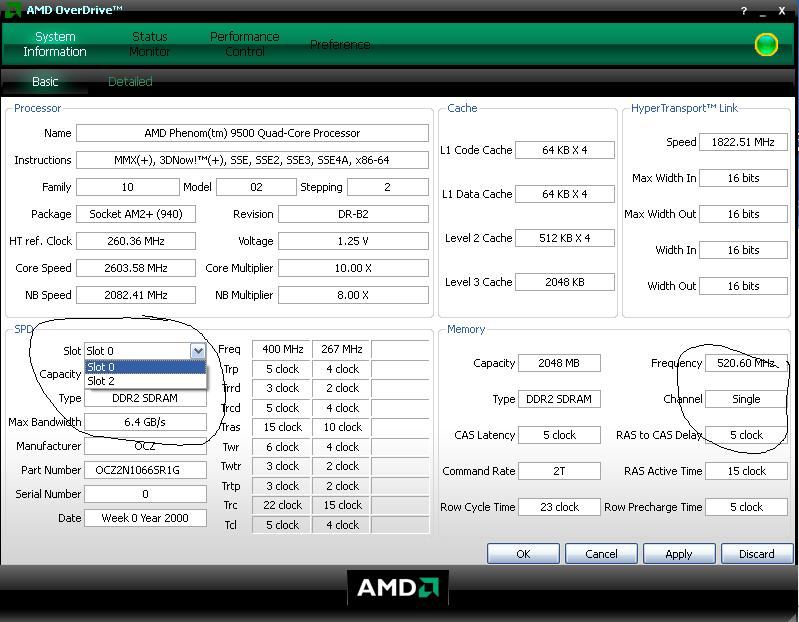Click the Row Precharge Time 5 clock field
The height and width of the screenshot is (622, 799).
[x=746, y=507]
